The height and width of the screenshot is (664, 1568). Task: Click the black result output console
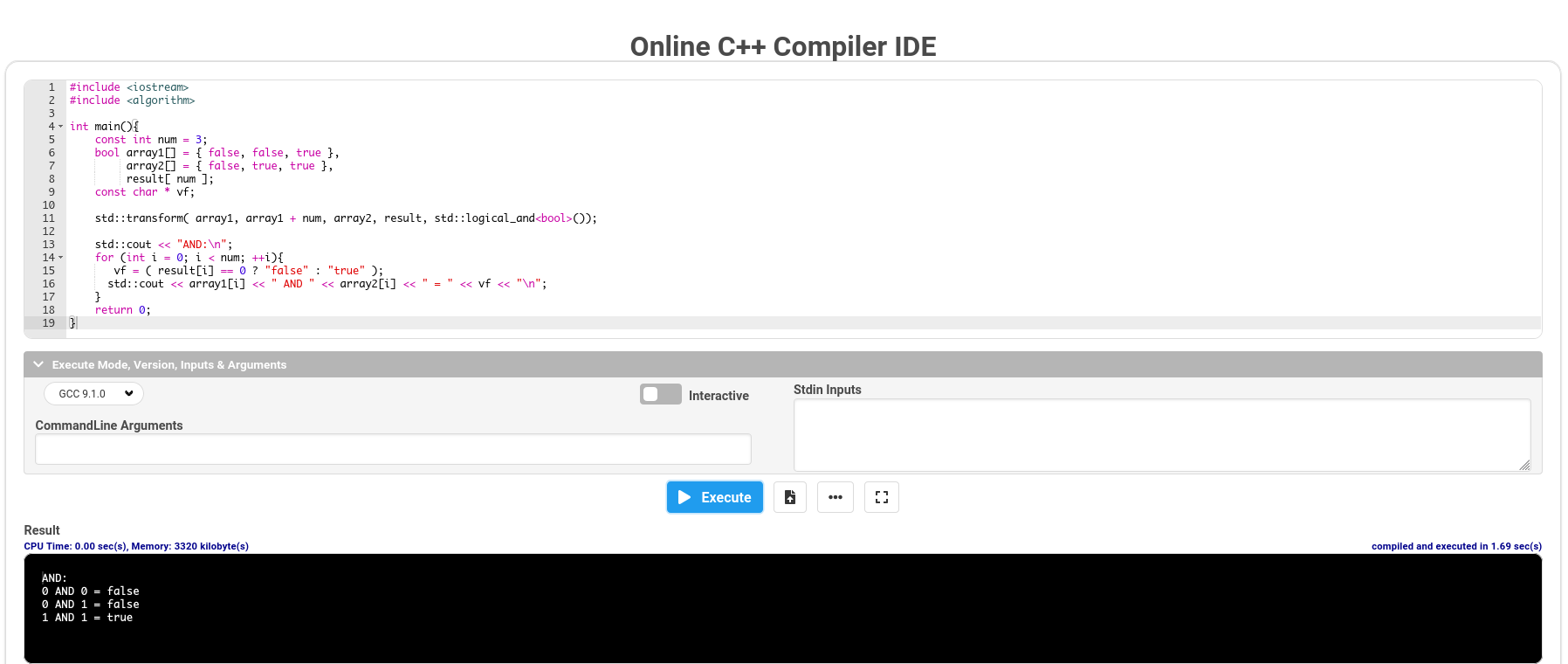pos(783,608)
